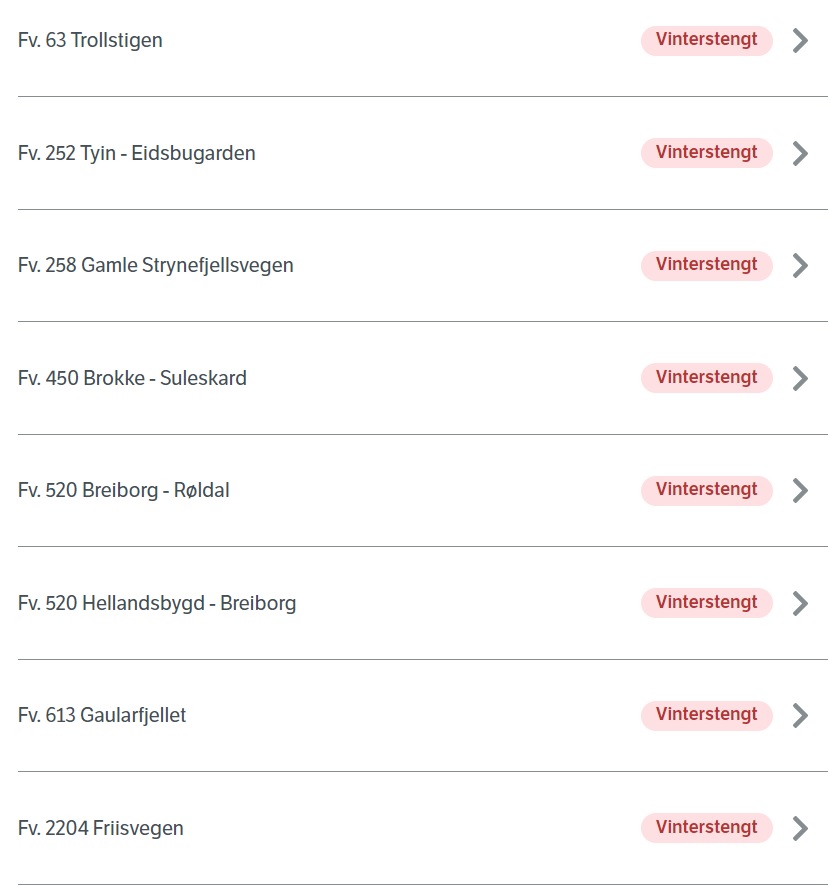
Task: Click the chevron icon for Friisvegen
Action: point(800,829)
